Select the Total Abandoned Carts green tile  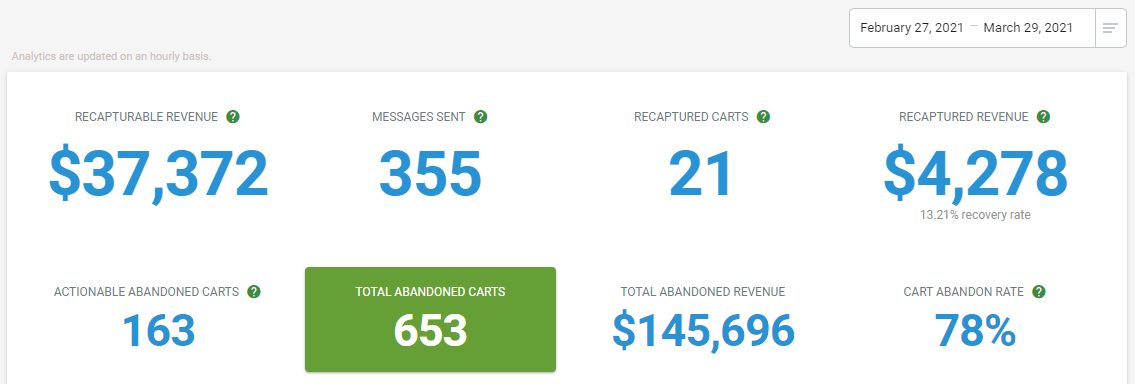[x=430, y=320]
